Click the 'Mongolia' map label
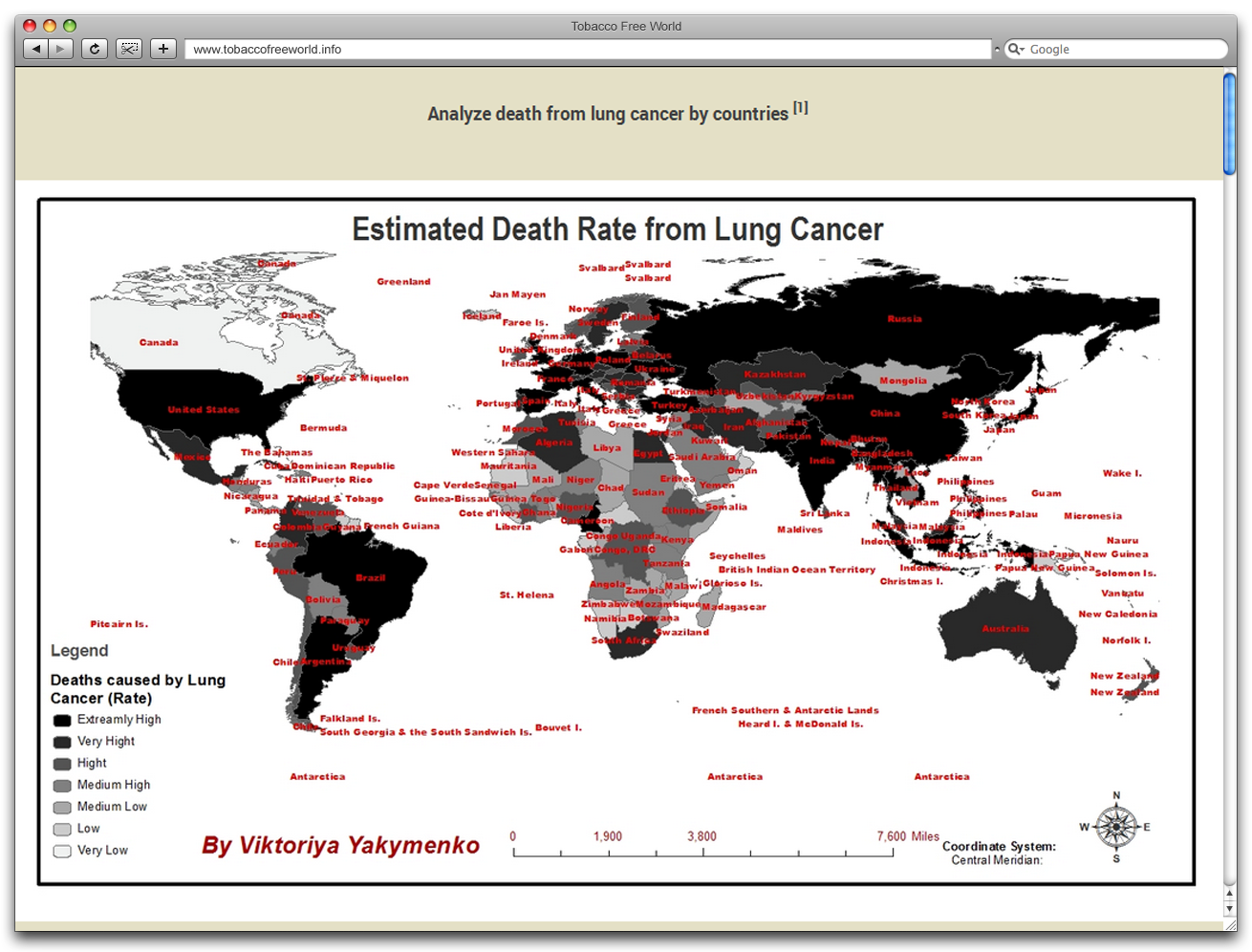1252x952 pixels. coord(903,381)
